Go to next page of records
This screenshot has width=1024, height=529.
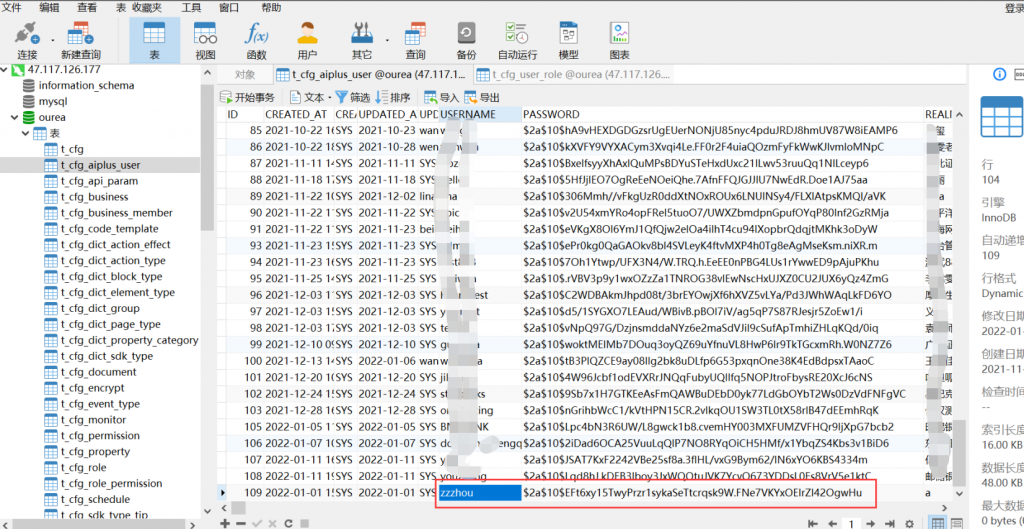coord(870,523)
